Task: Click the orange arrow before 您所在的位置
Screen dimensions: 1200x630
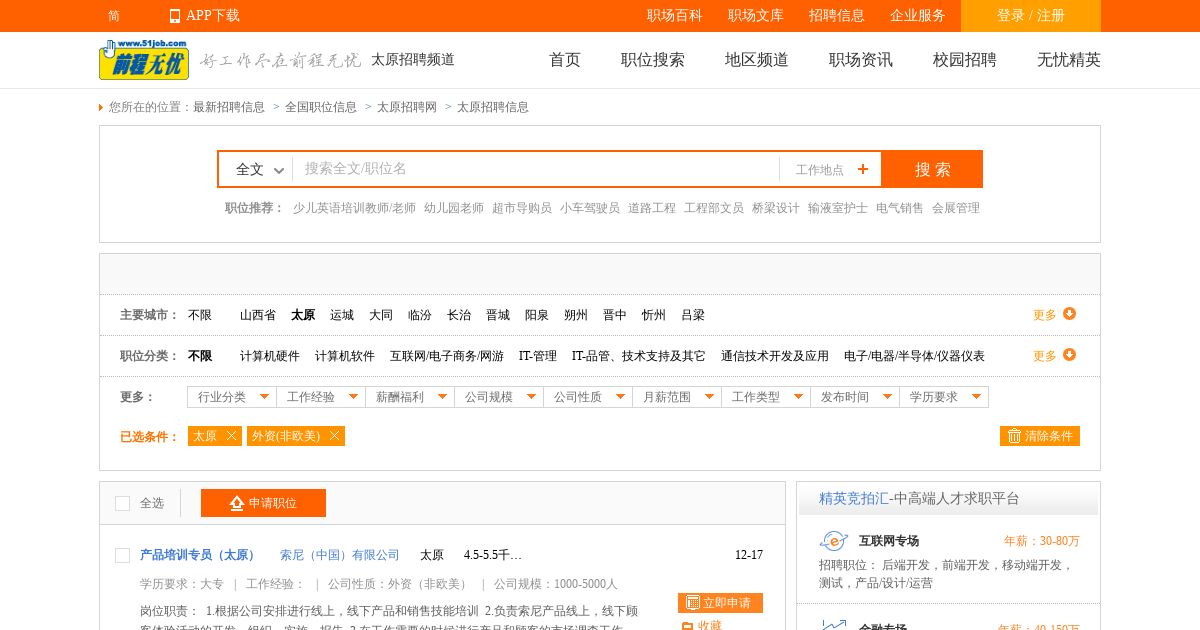Action: pos(101,107)
